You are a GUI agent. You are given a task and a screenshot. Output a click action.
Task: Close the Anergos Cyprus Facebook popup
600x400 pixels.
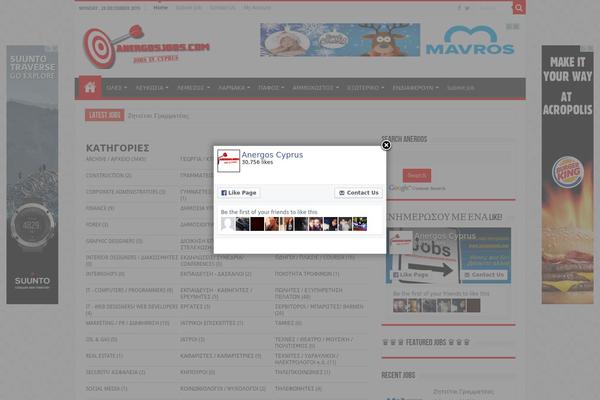point(386,145)
